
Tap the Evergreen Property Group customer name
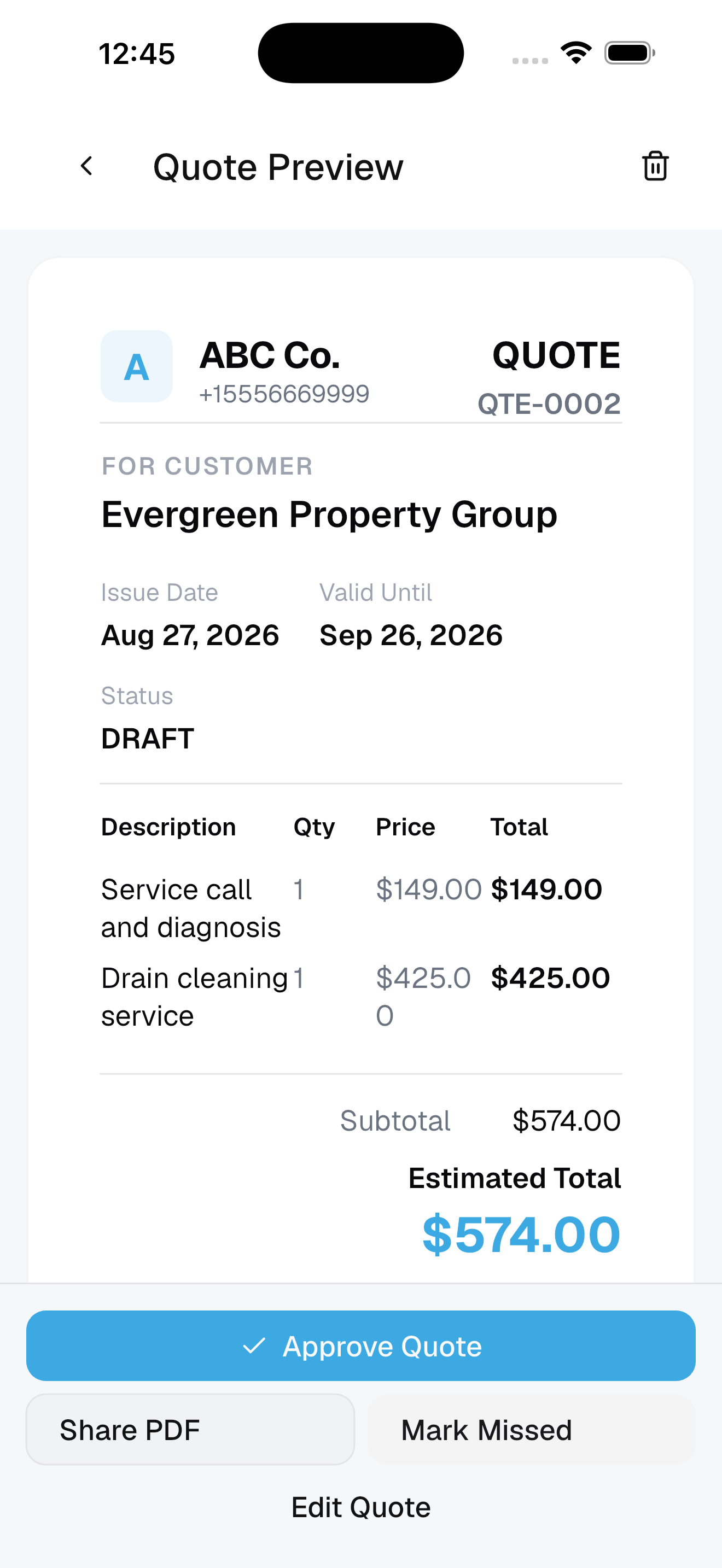[329, 514]
